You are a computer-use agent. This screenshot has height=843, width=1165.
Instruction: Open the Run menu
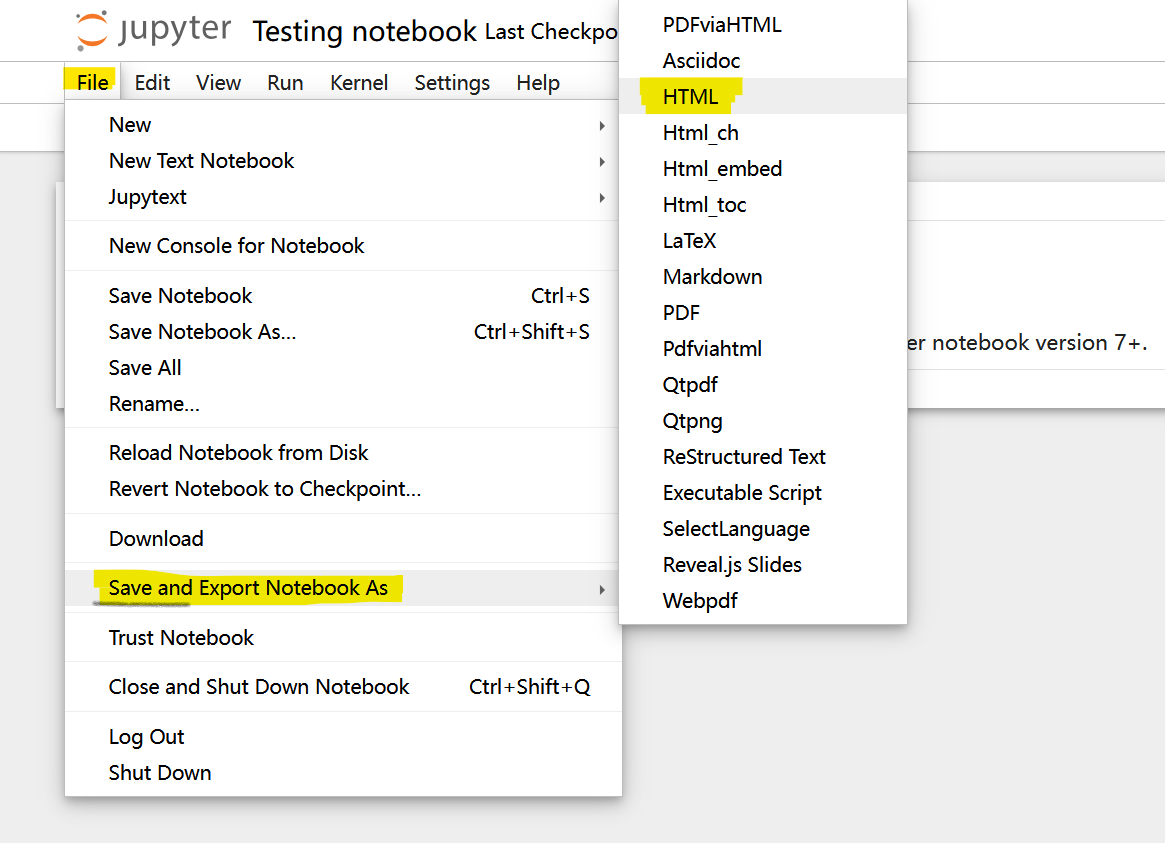click(x=285, y=82)
